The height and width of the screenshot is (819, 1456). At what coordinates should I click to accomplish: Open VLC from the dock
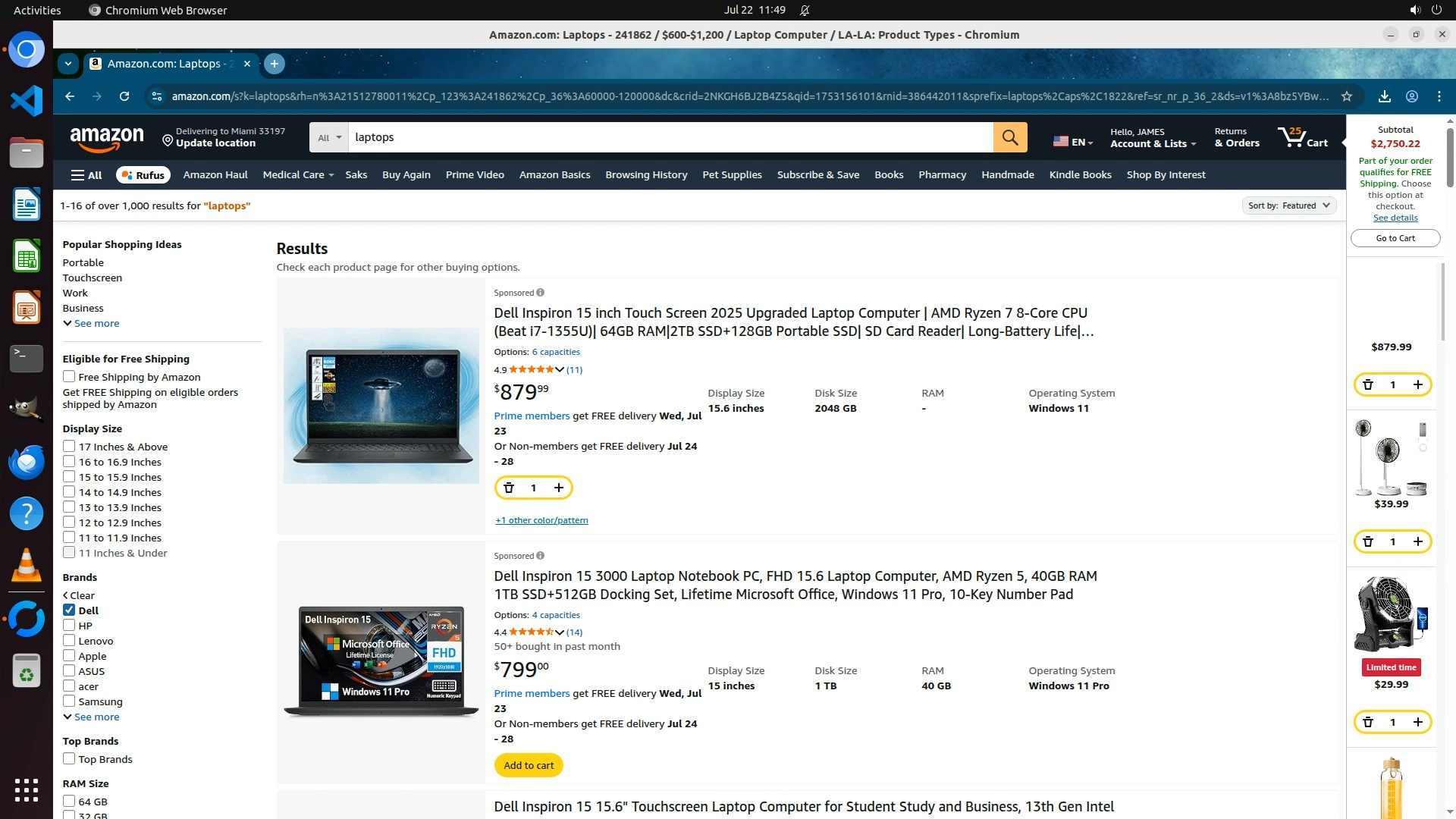click(x=27, y=564)
